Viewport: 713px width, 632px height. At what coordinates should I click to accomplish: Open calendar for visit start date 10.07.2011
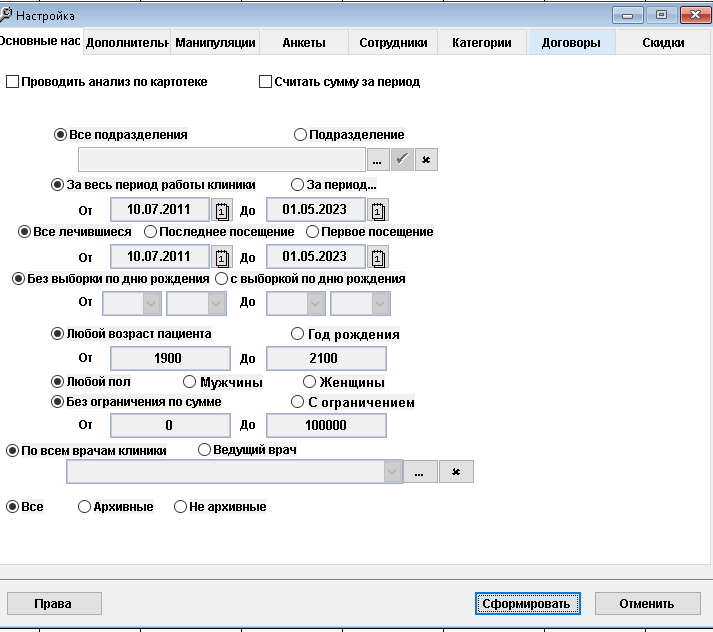[x=222, y=257]
